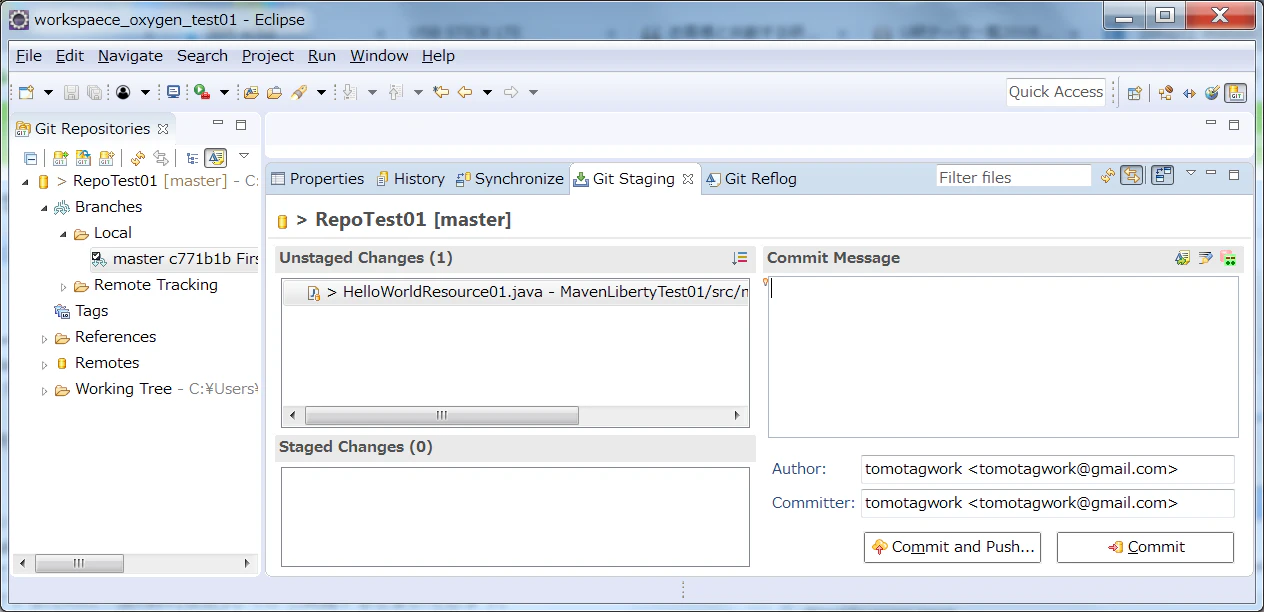Expand the Working Tree node
1264x612 pixels.
tap(44, 390)
